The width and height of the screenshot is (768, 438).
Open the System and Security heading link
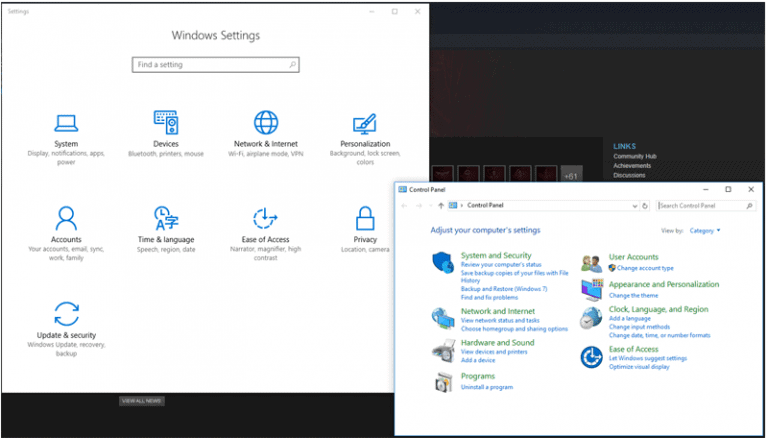[496, 255]
